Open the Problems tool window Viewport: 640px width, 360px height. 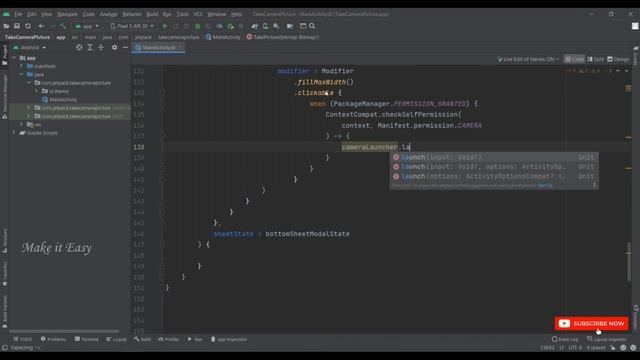(x=53, y=339)
